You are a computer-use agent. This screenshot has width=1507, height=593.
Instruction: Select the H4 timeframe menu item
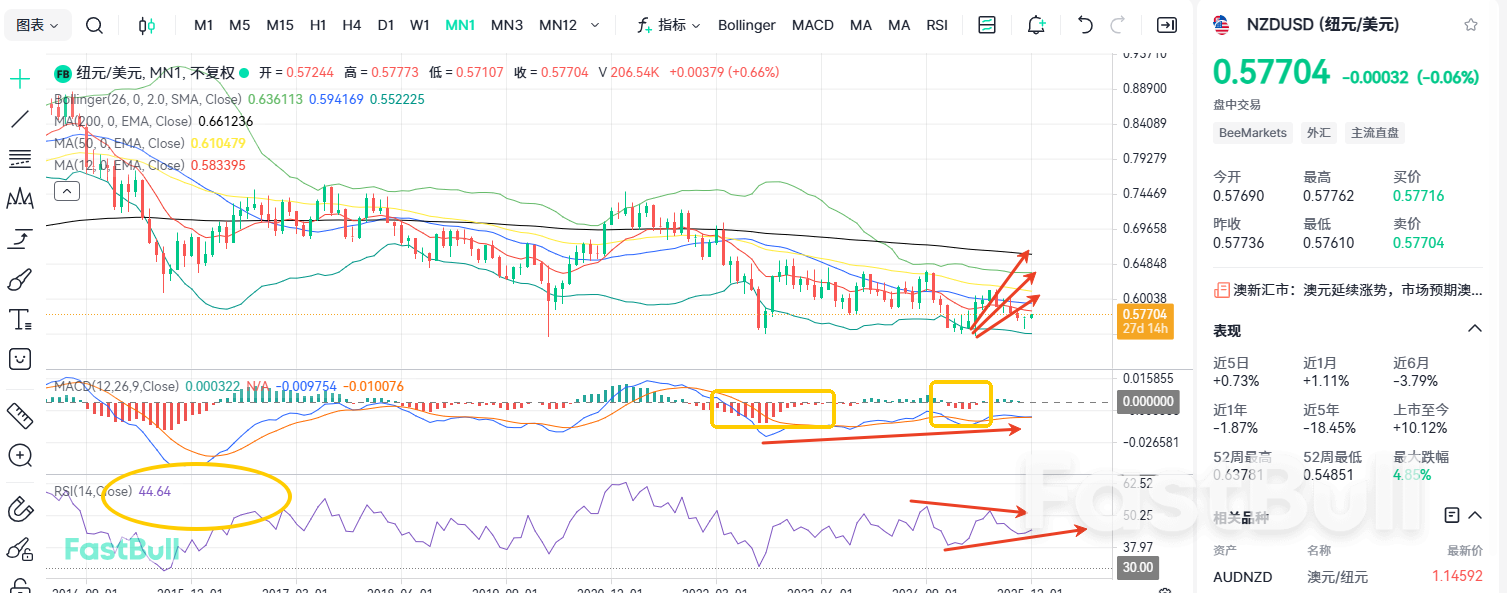tap(351, 25)
